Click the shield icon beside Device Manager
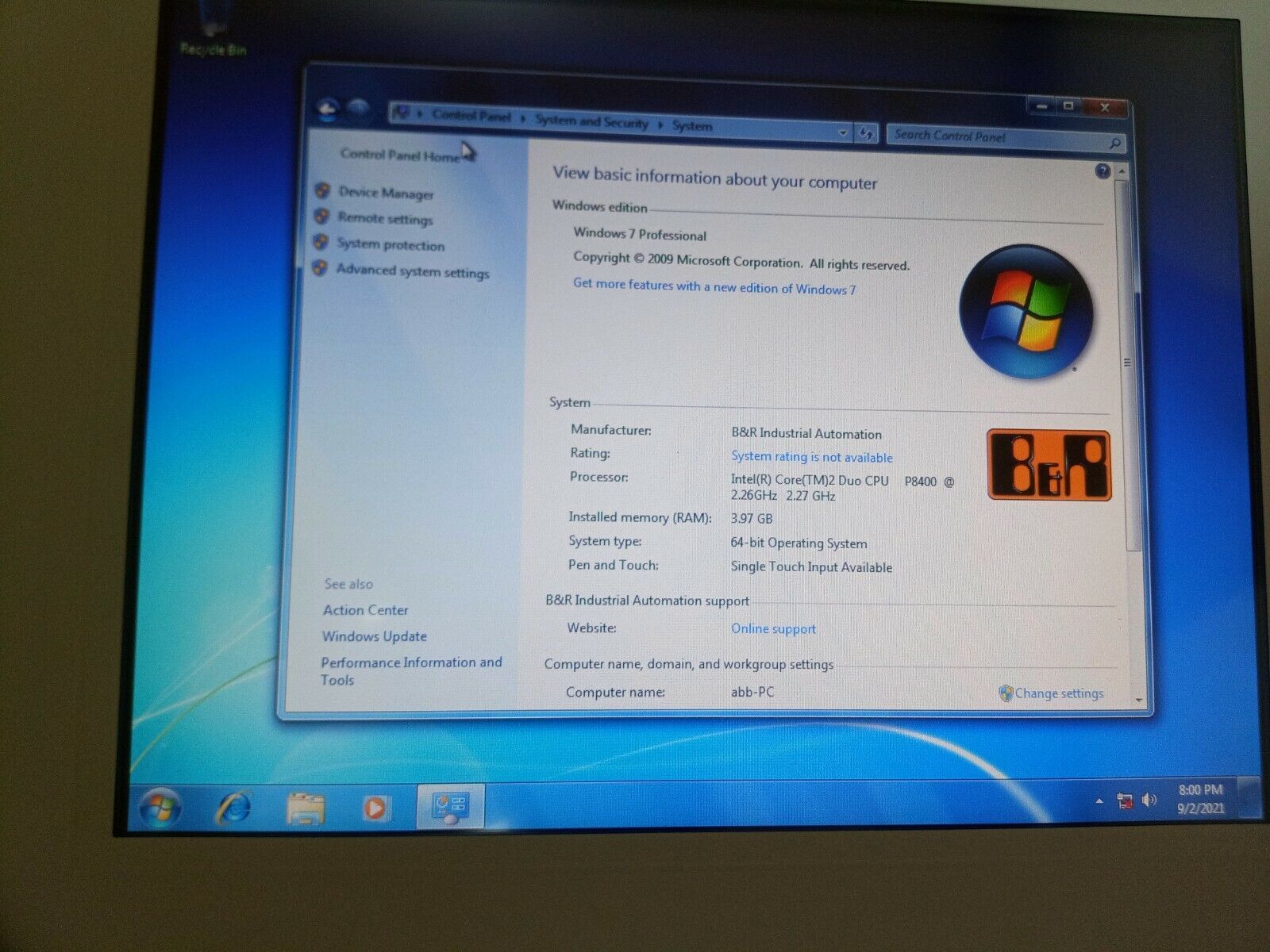Screen dimensions: 1270x952 [322, 190]
